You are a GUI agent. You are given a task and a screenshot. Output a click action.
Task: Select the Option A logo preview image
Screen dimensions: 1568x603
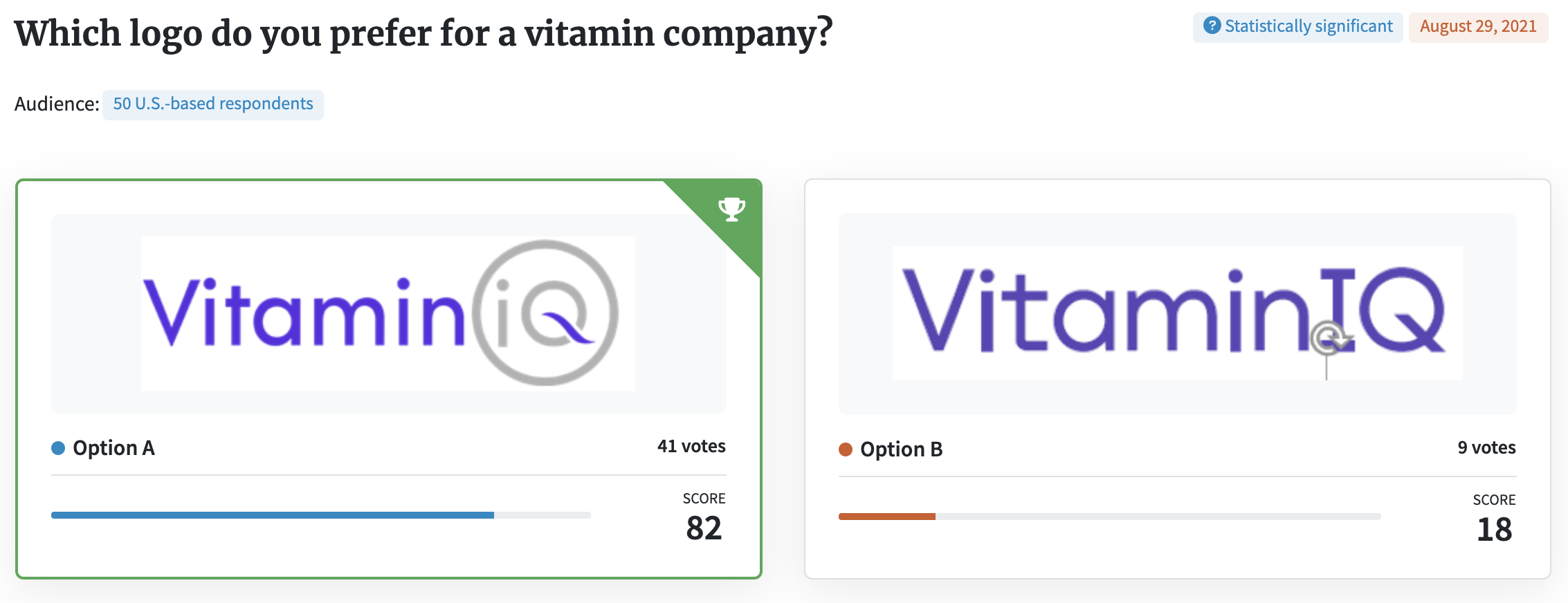pos(388,313)
